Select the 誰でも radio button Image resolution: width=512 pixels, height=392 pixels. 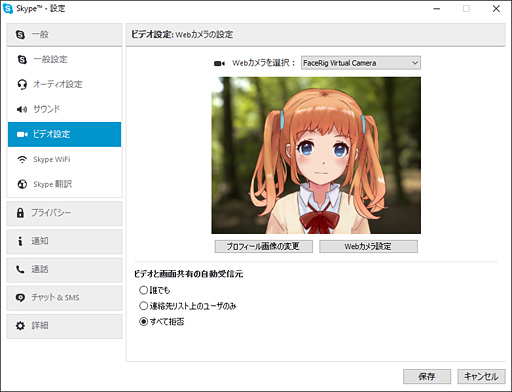[143, 290]
